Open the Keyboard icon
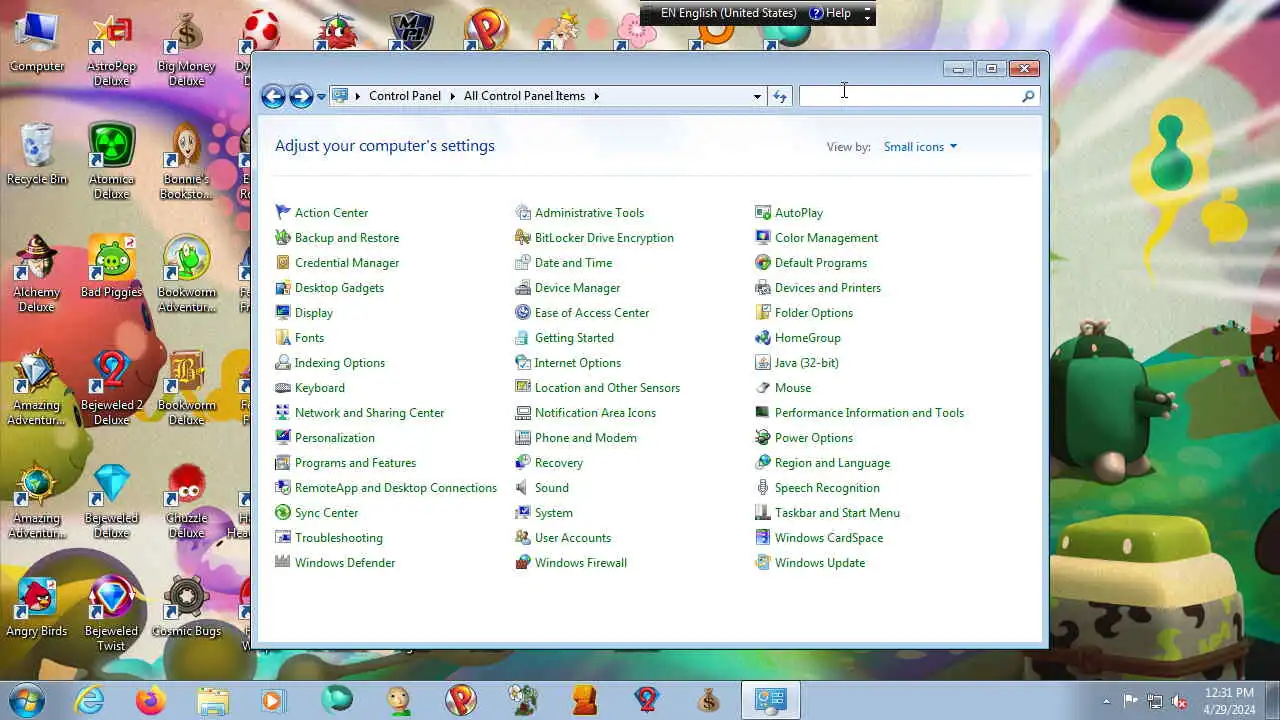This screenshot has width=1280, height=720. 283,387
